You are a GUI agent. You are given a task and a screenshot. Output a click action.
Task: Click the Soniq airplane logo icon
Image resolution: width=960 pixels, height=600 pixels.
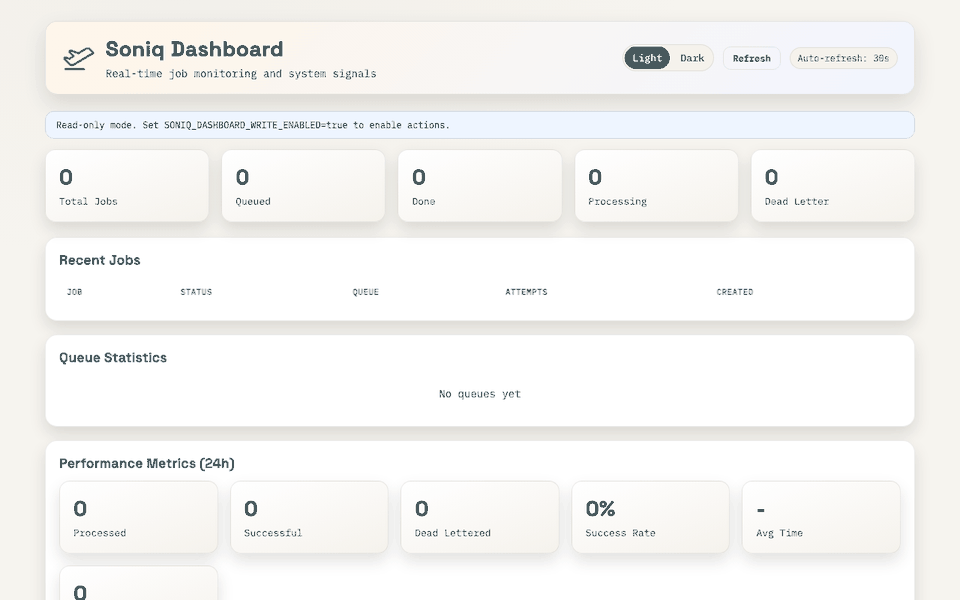click(x=78, y=58)
